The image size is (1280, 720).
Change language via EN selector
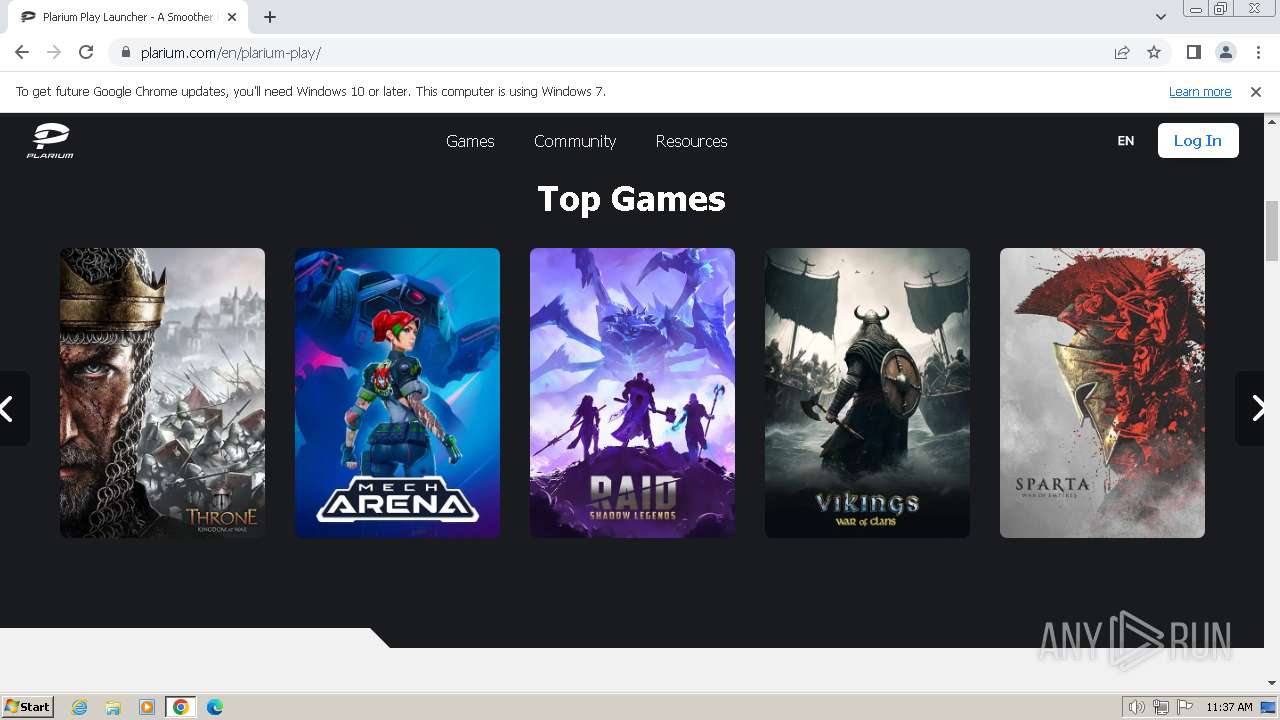pos(1126,141)
